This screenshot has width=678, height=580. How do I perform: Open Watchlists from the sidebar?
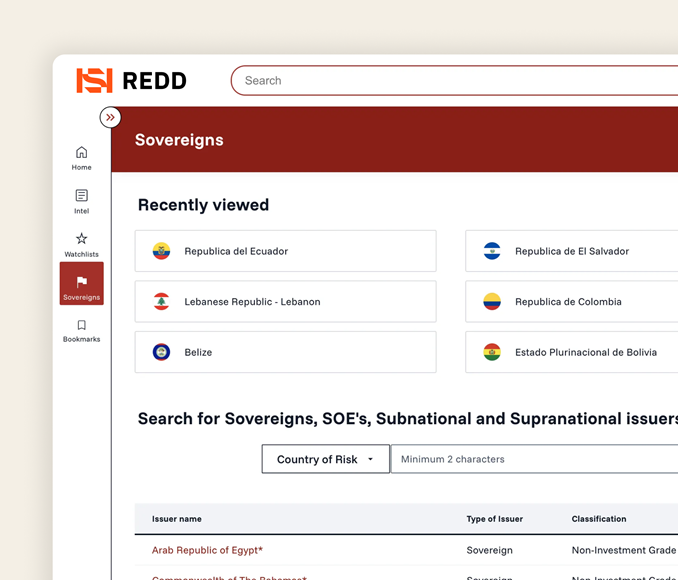click(x=81, y=245)
